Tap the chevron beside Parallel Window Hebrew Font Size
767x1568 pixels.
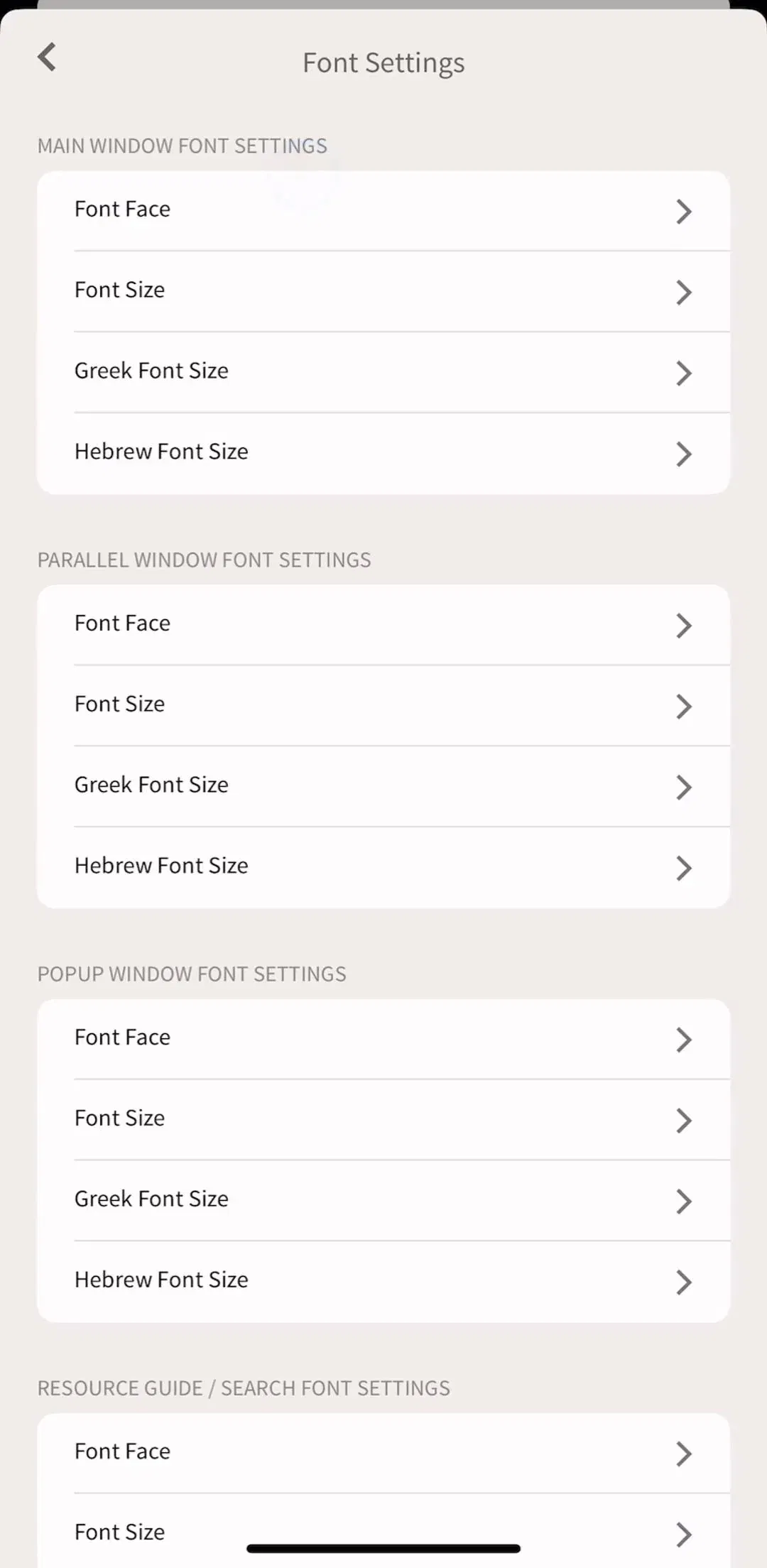[683, 868]
